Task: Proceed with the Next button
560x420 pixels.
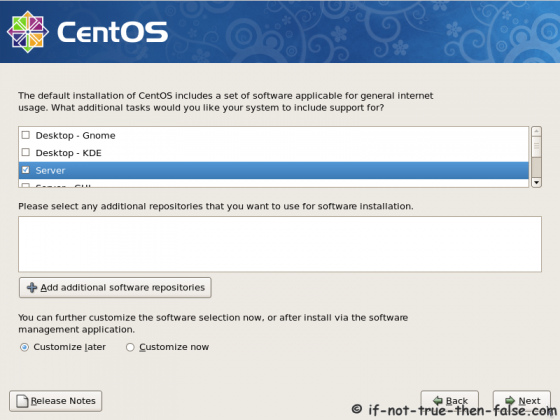Action: (x=522, y=401)
